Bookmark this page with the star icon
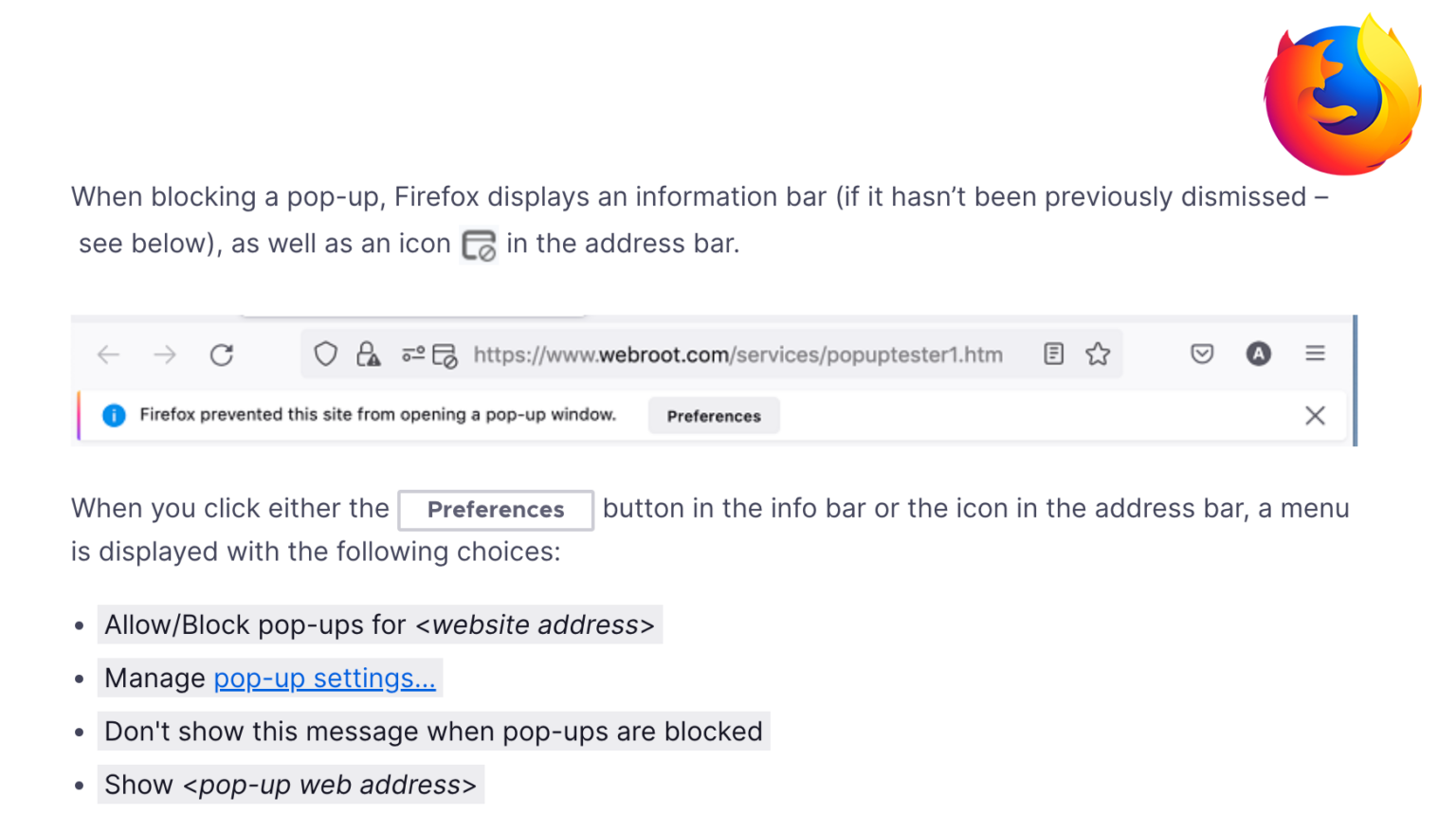 (x=1098, y=354)
